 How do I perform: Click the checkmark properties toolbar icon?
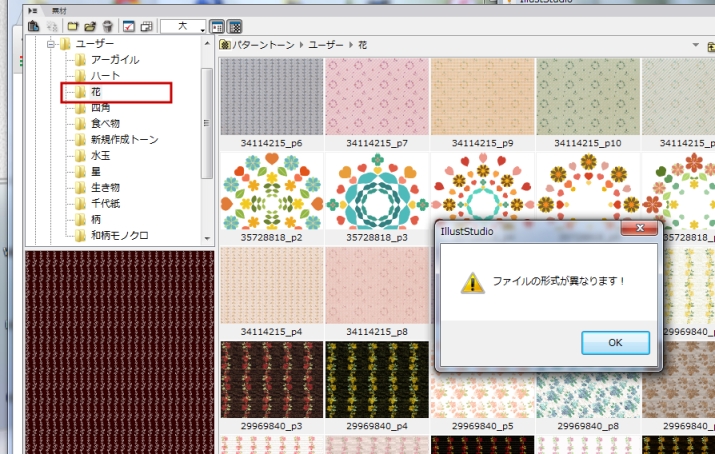coord(129,26)
